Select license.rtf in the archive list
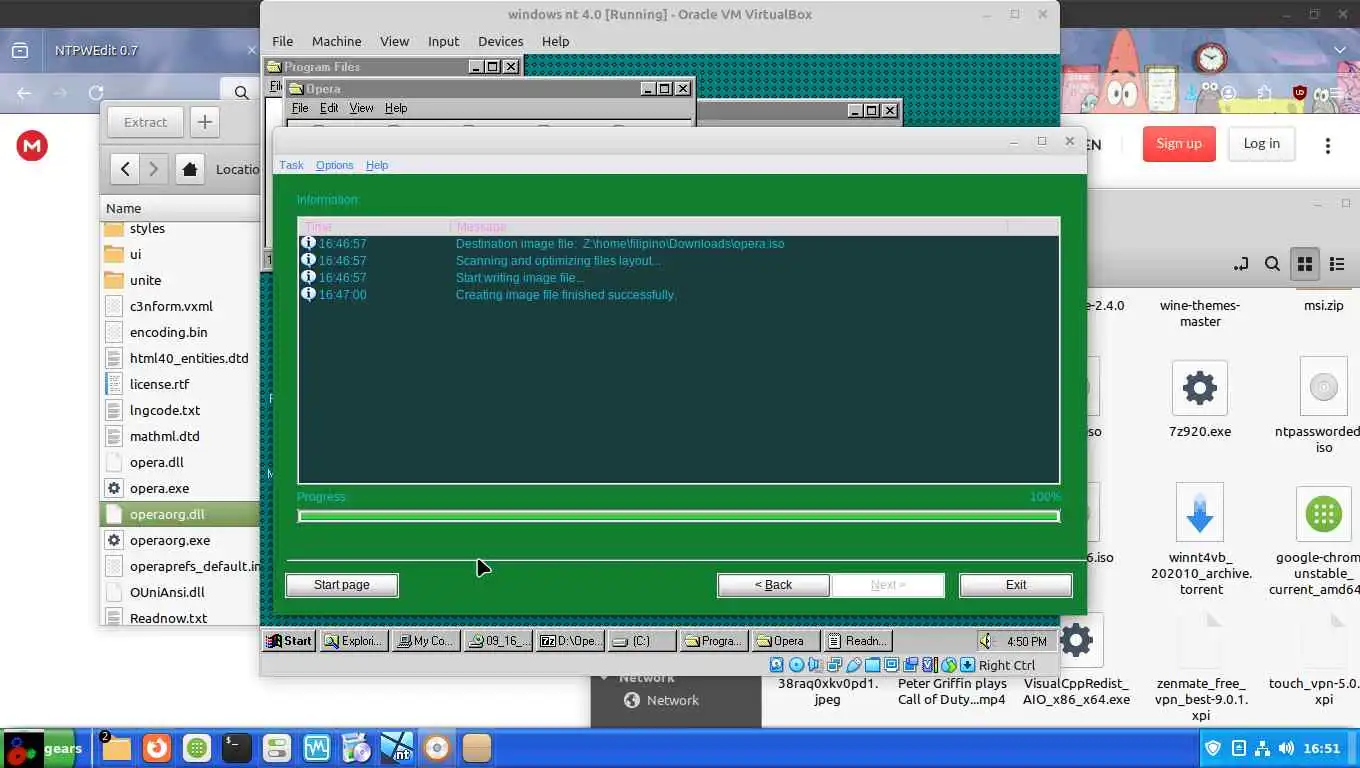This screenshot has width=1360, height=768. (180, 384)
